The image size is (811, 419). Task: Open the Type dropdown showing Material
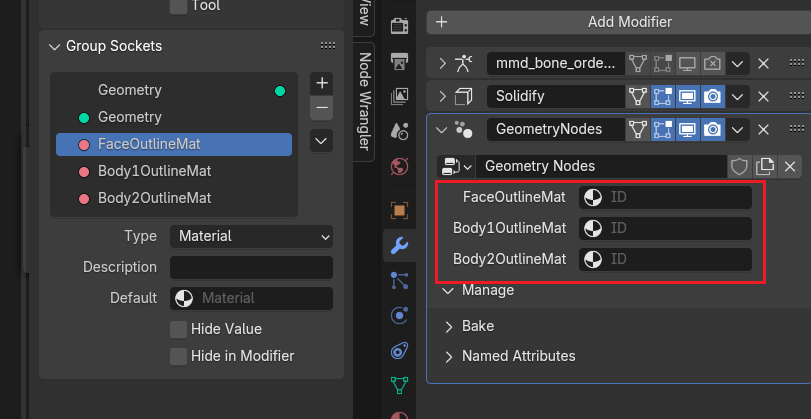251,237
